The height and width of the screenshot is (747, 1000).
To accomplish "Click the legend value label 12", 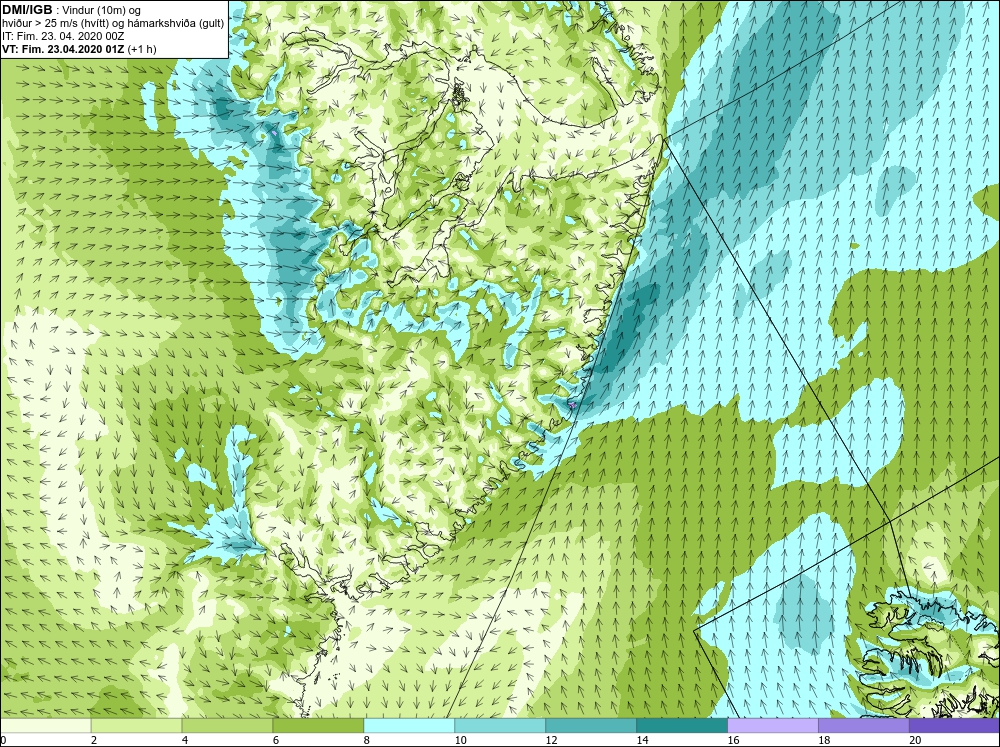I will click(x=551, y=740).
